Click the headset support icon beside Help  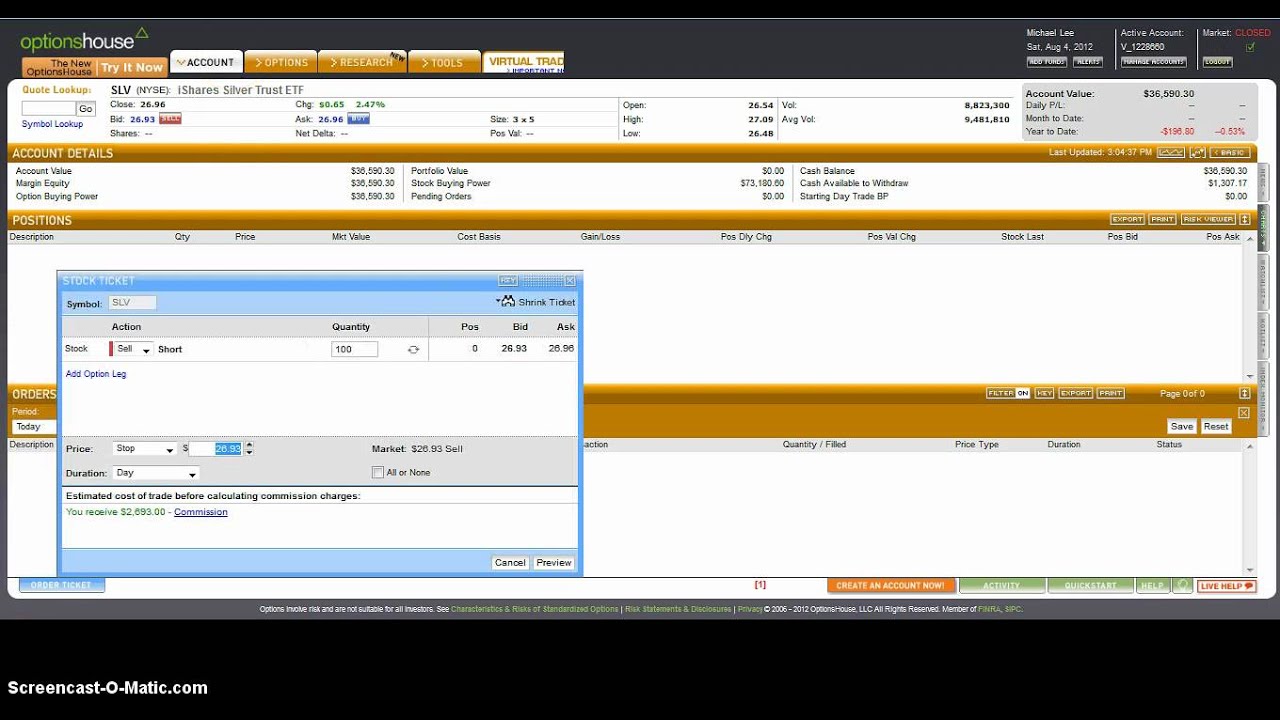click(x=1182, y=586)
